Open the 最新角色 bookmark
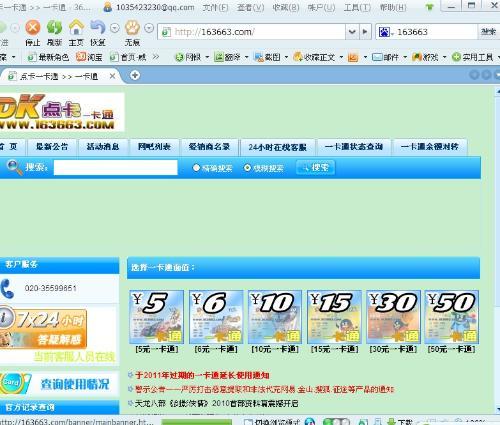Image resolution: width=500 pixels, height=425 pixels. (48, 57)
